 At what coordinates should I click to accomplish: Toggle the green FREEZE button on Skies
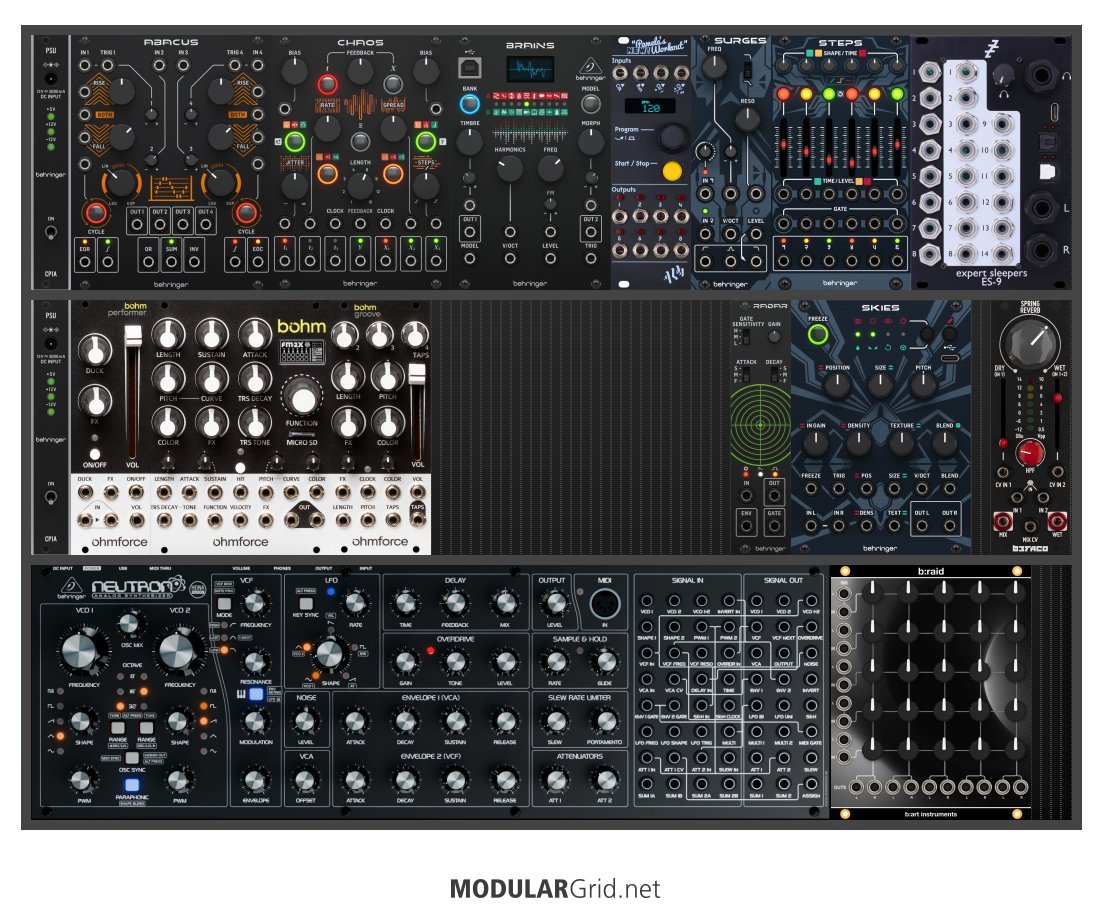818,334
